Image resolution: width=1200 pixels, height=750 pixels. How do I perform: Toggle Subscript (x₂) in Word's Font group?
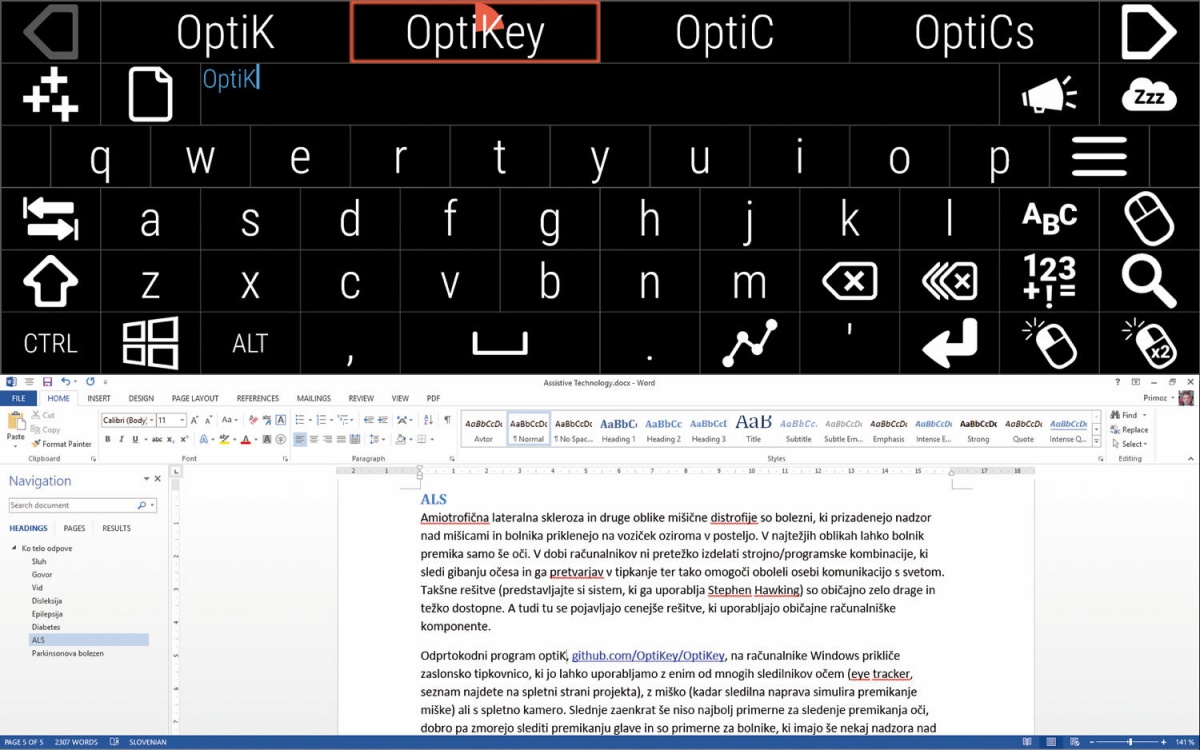[169, 439]
